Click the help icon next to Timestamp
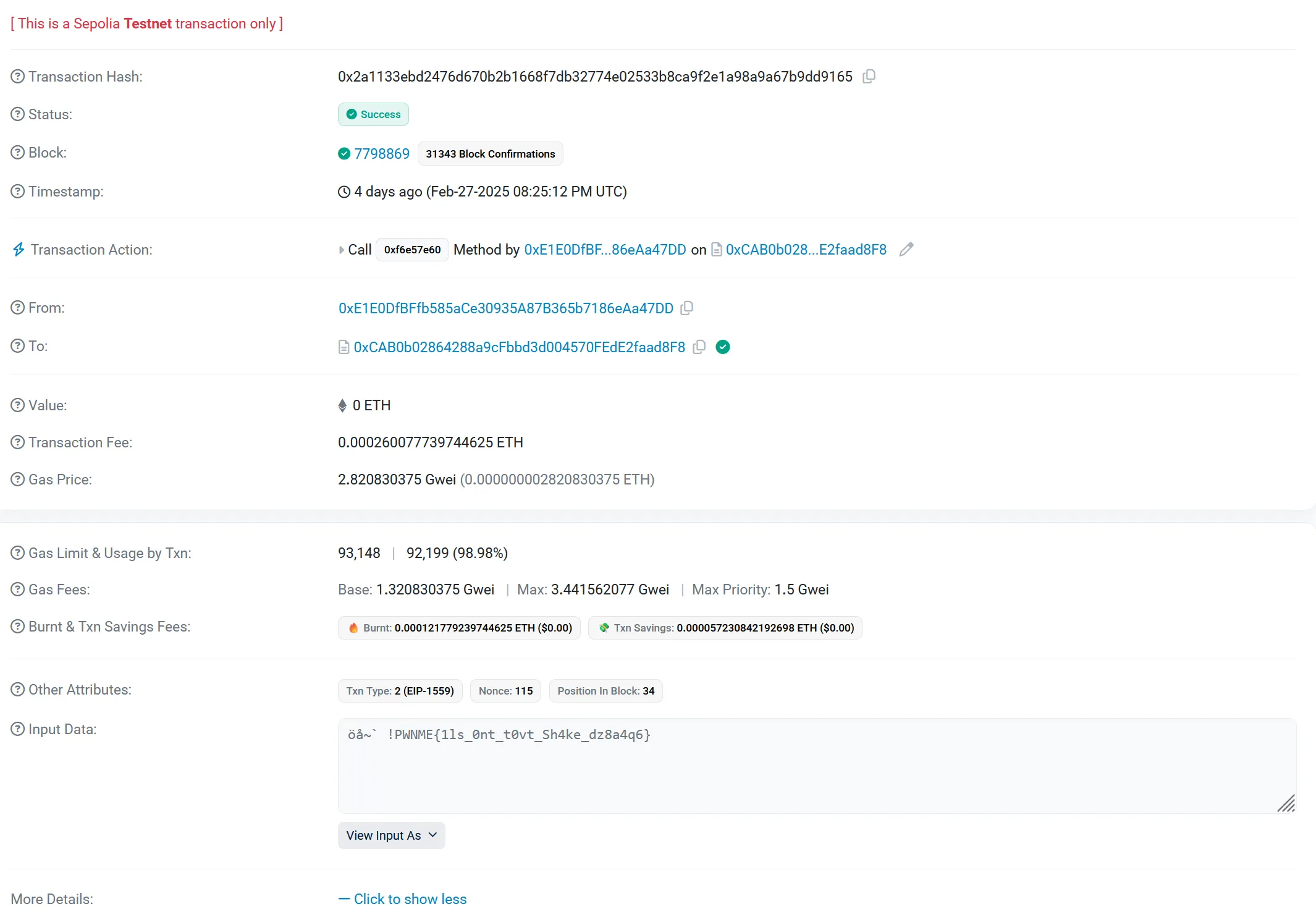Viewport: 1316px width, 917px height. click(18, 192)
